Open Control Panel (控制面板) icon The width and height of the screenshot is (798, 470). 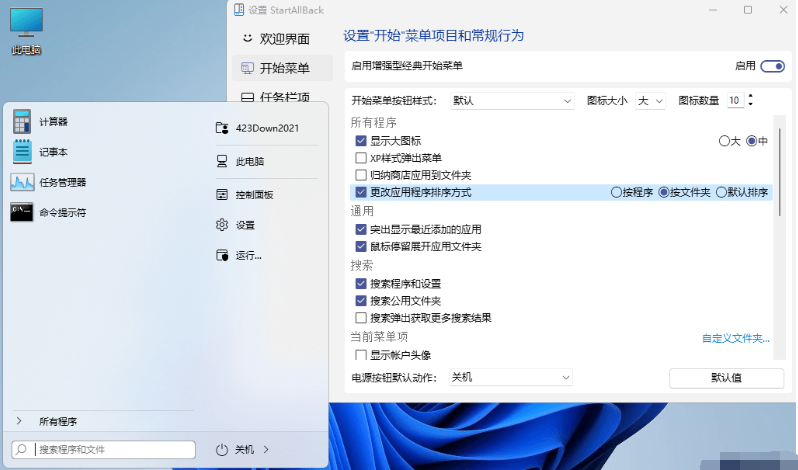(x=222, y=194)
